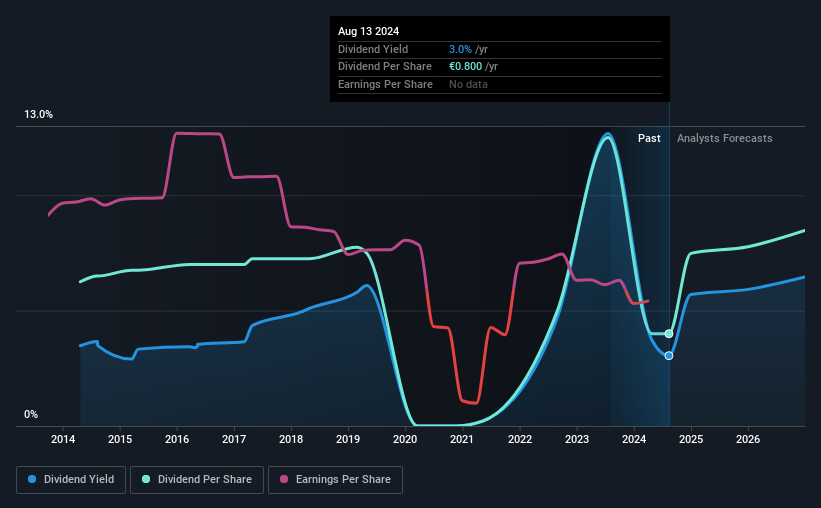821x508 pixels.
Task: Toggle the Dividend Per Share legend button
Action: coord(197,480)
